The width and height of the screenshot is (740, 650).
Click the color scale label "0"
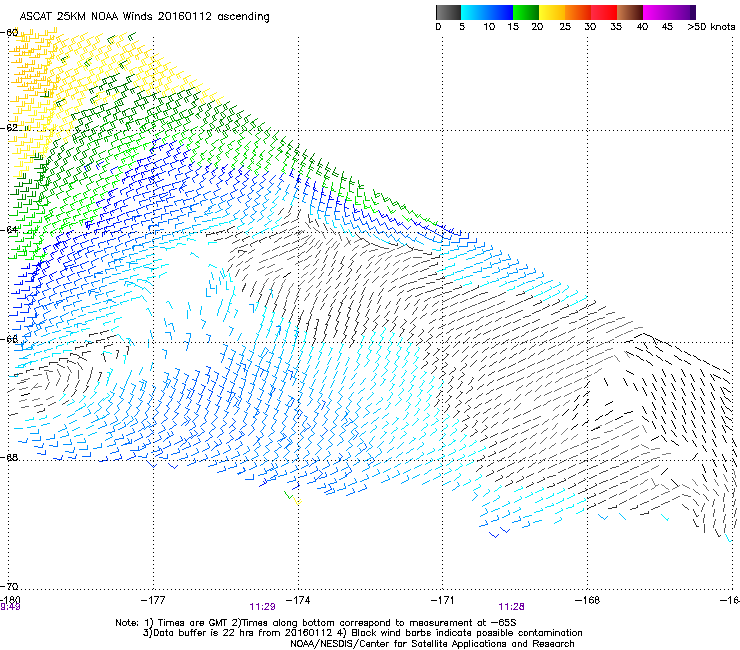[438, 27]
